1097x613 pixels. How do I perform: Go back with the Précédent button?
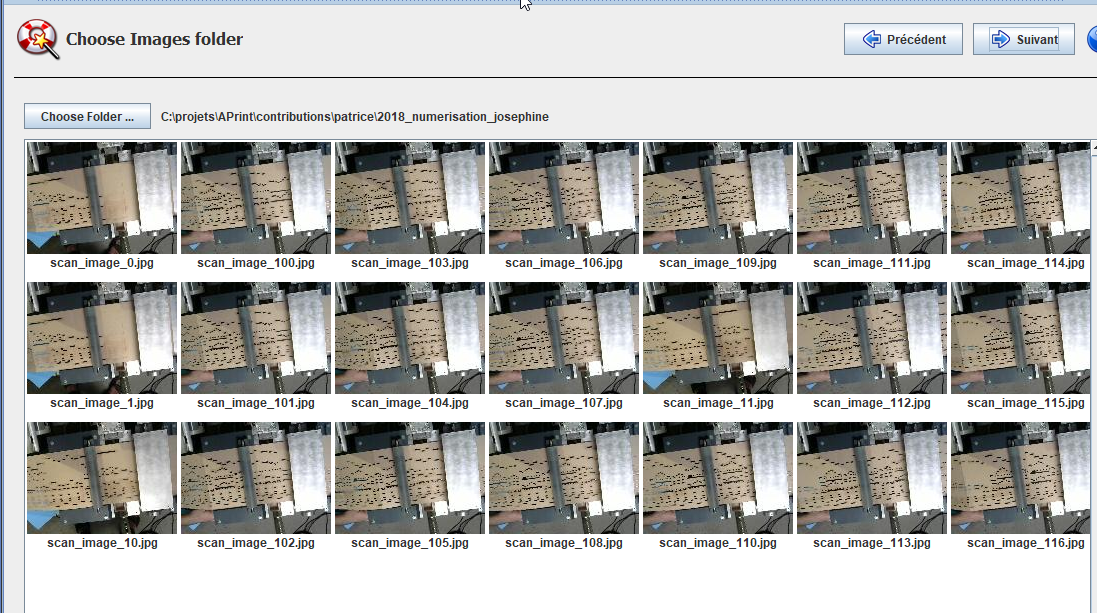pyautogui.click(x=903, y=40)
